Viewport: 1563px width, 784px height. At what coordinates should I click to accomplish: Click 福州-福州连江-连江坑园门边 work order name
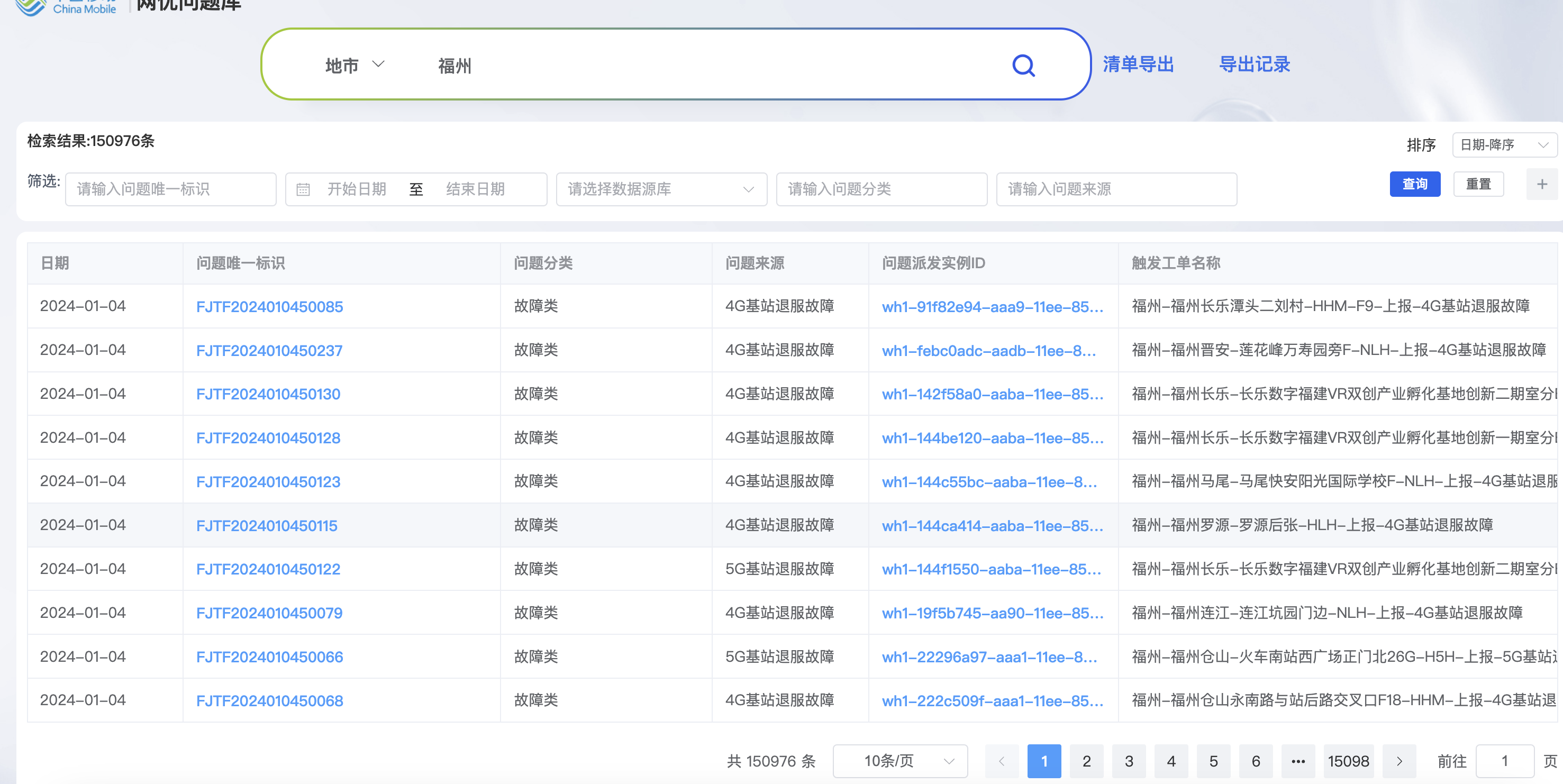[x=1327, y=613]
